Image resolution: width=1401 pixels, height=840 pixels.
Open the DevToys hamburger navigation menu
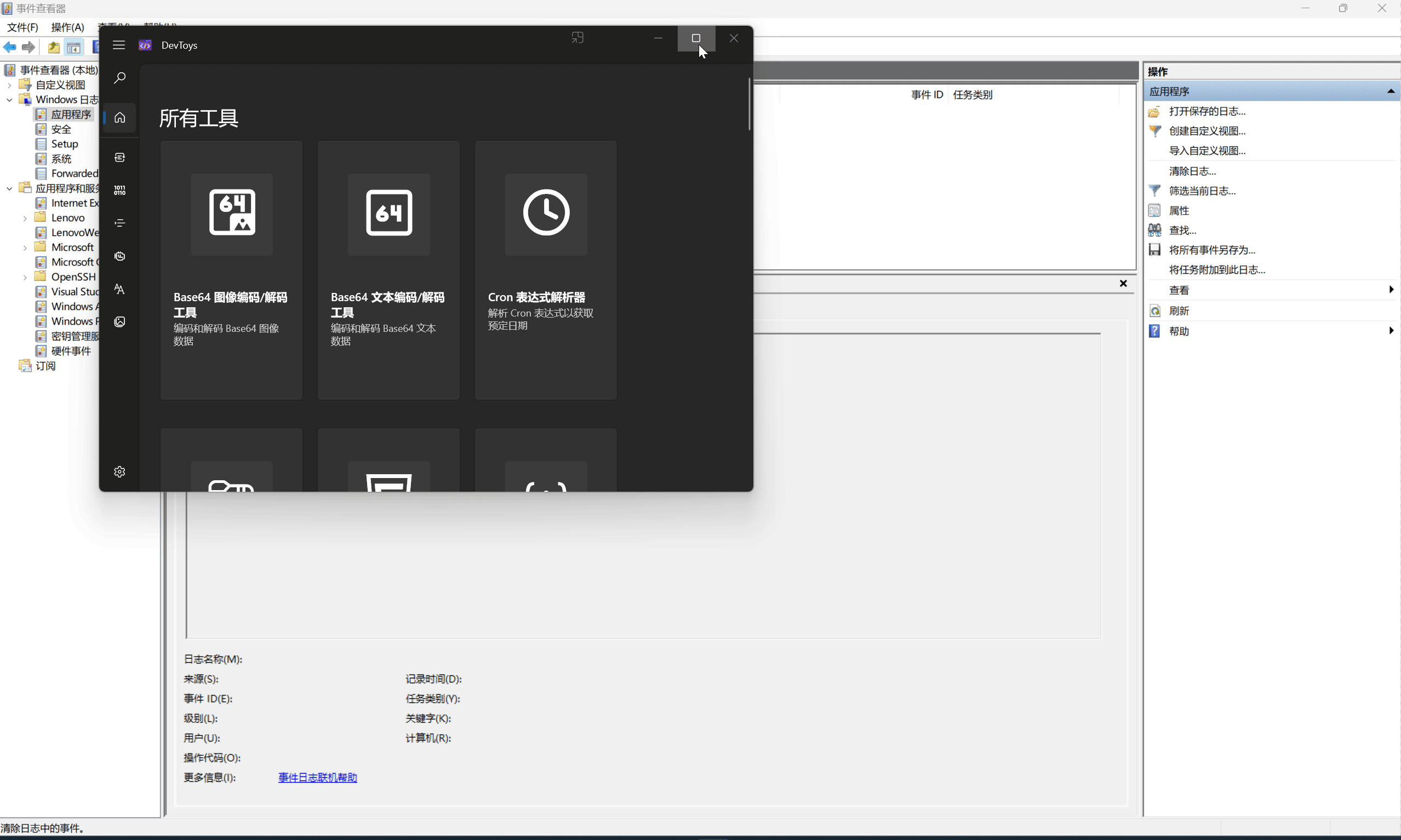click(118, 45)
